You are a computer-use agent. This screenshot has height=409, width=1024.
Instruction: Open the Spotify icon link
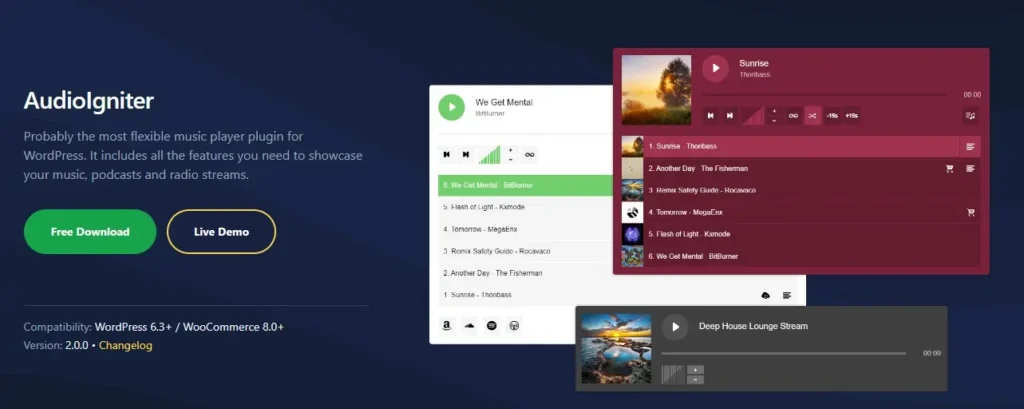(492, 325)
